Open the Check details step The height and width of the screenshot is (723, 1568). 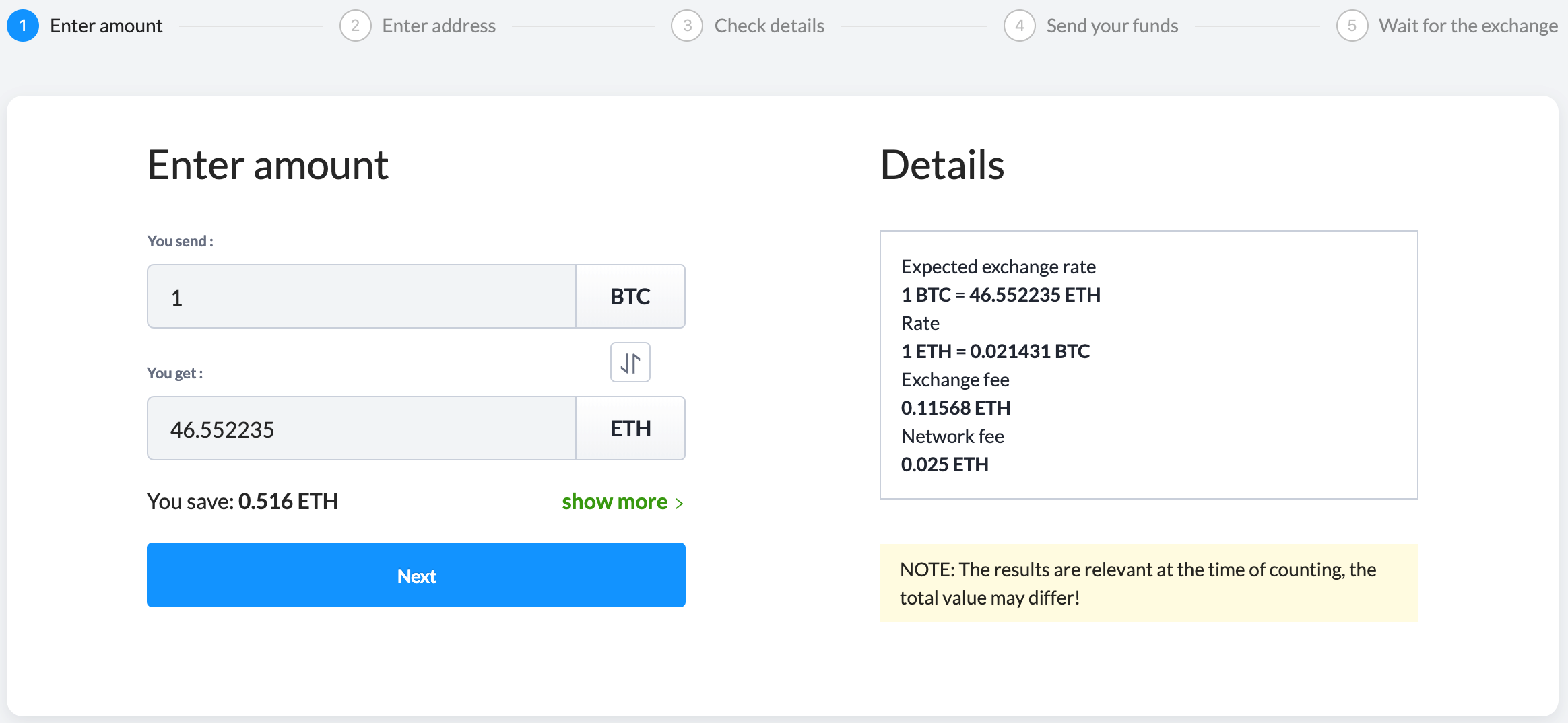769,26
